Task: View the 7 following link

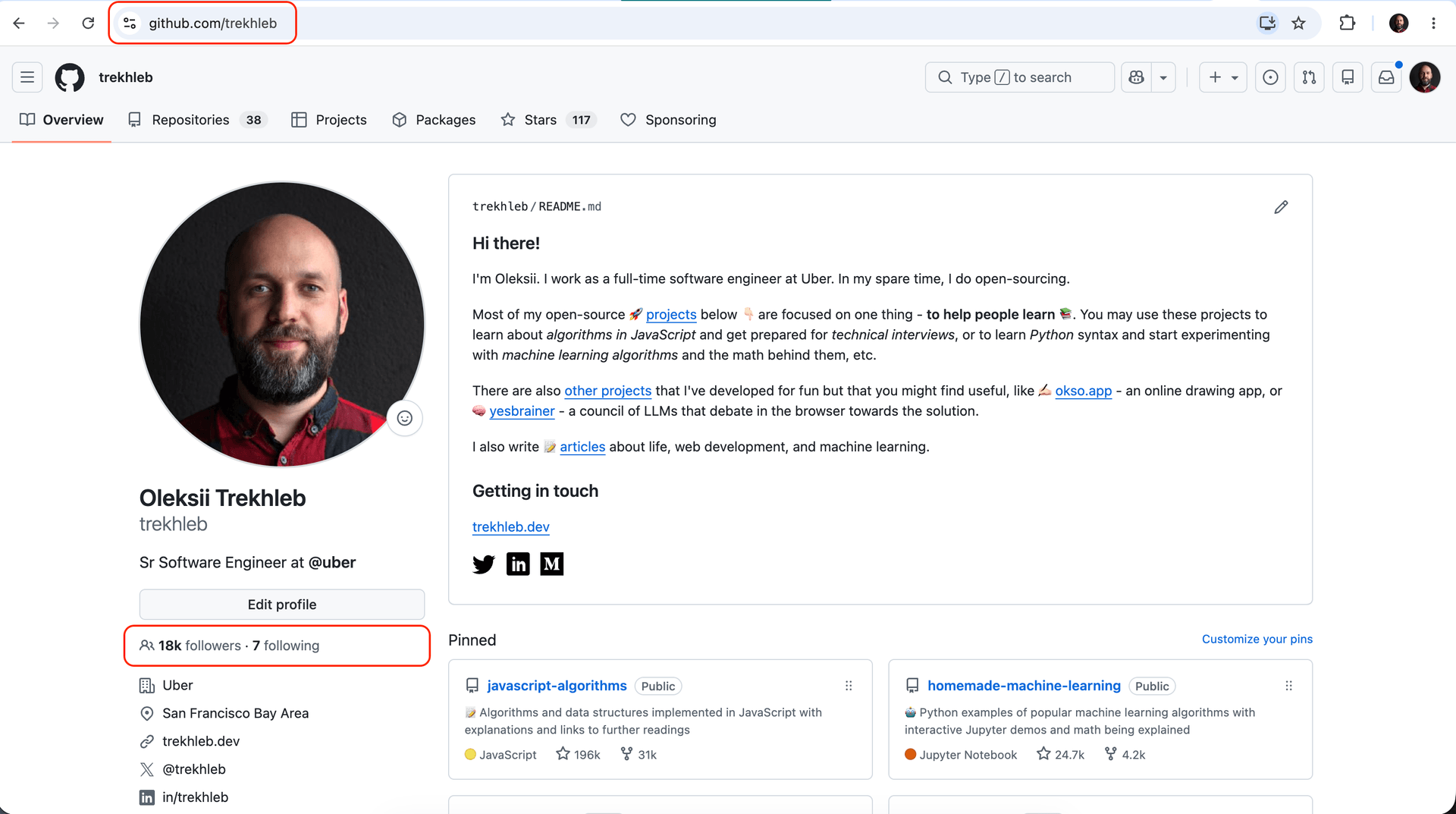Action: coord(286,646)
